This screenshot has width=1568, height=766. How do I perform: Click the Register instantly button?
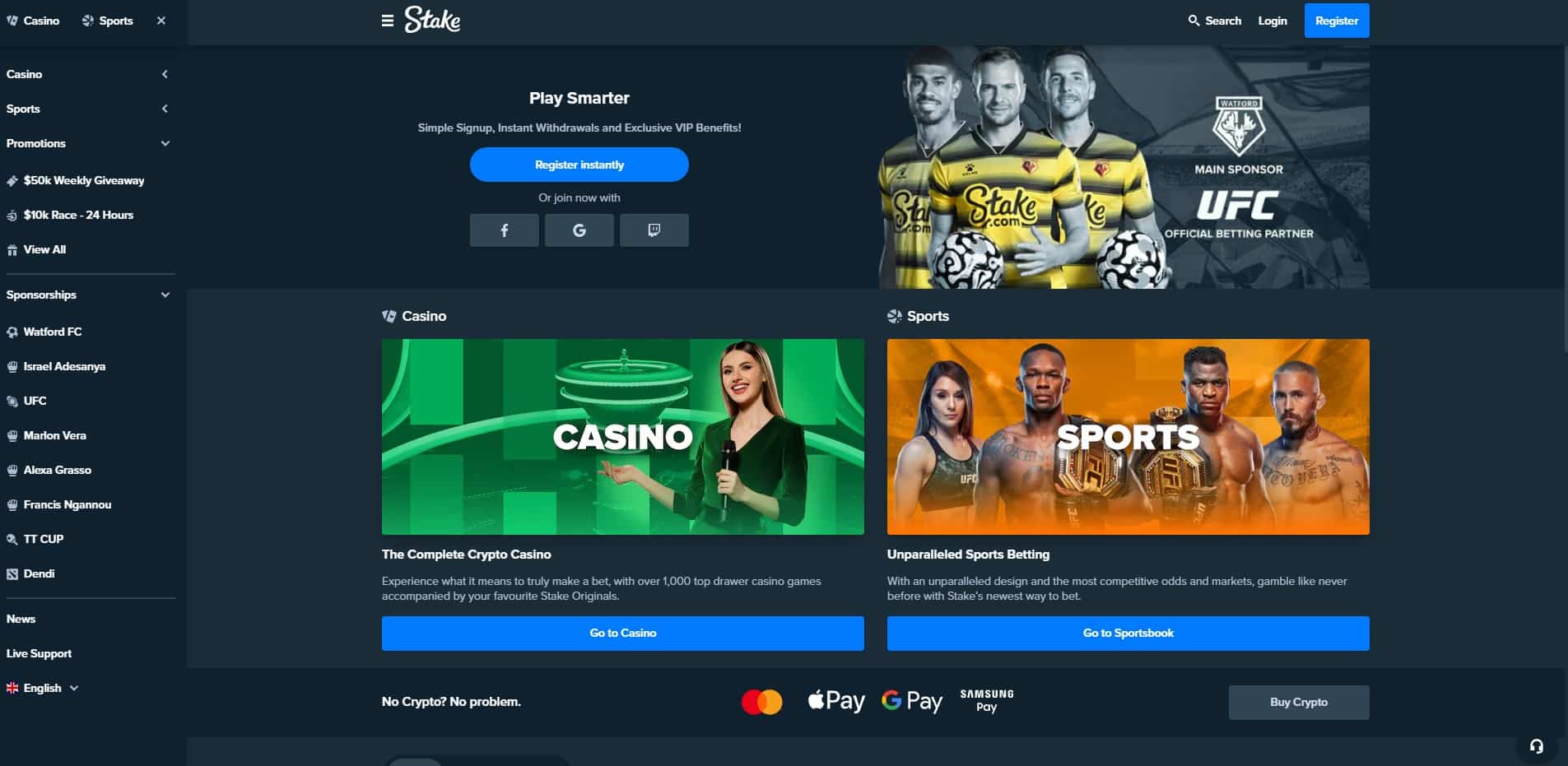point(579,165)
